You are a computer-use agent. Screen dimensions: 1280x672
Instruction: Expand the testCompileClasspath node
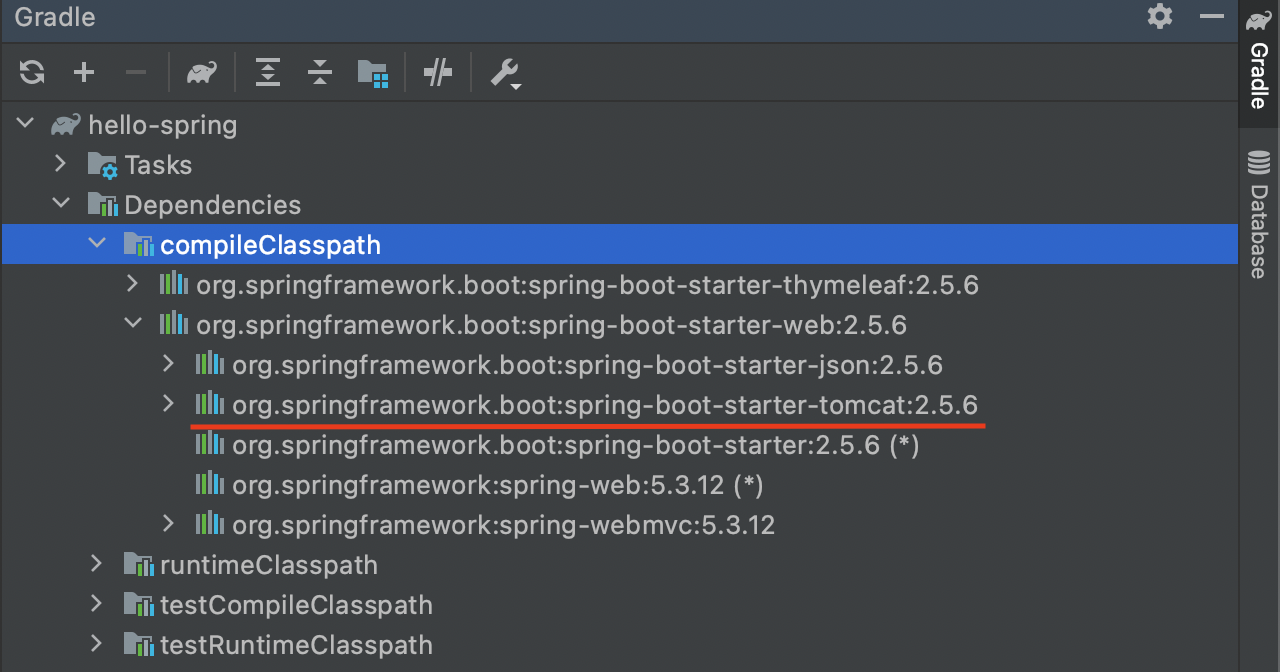(x=97, y=604)
